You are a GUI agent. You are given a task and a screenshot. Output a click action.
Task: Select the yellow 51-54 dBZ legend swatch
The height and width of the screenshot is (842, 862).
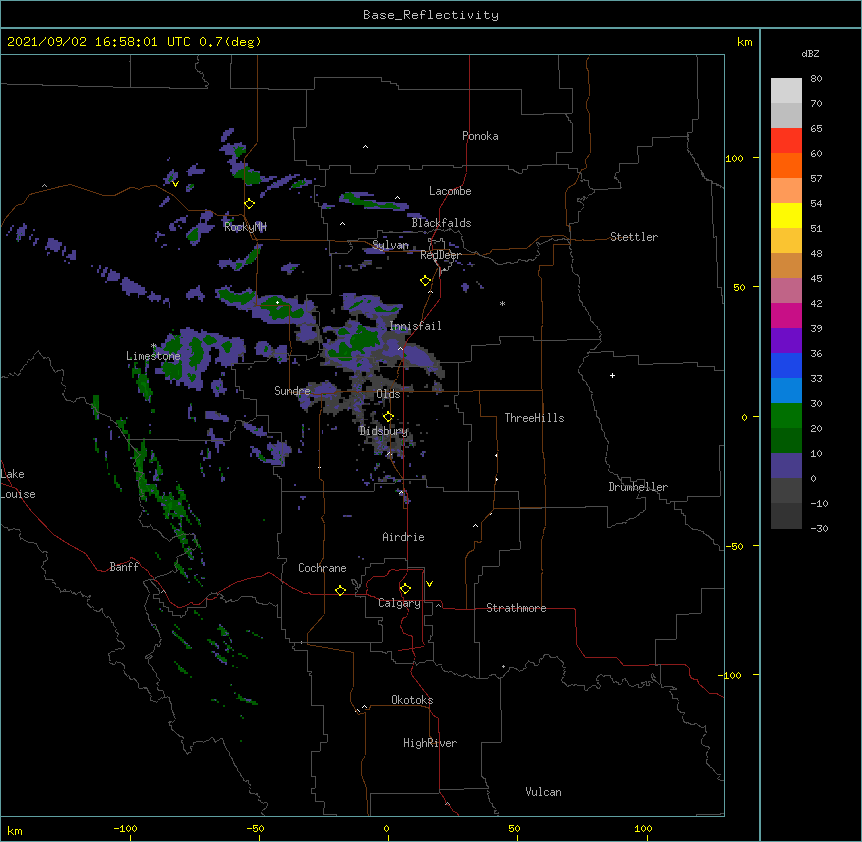(x=786, y=215)
